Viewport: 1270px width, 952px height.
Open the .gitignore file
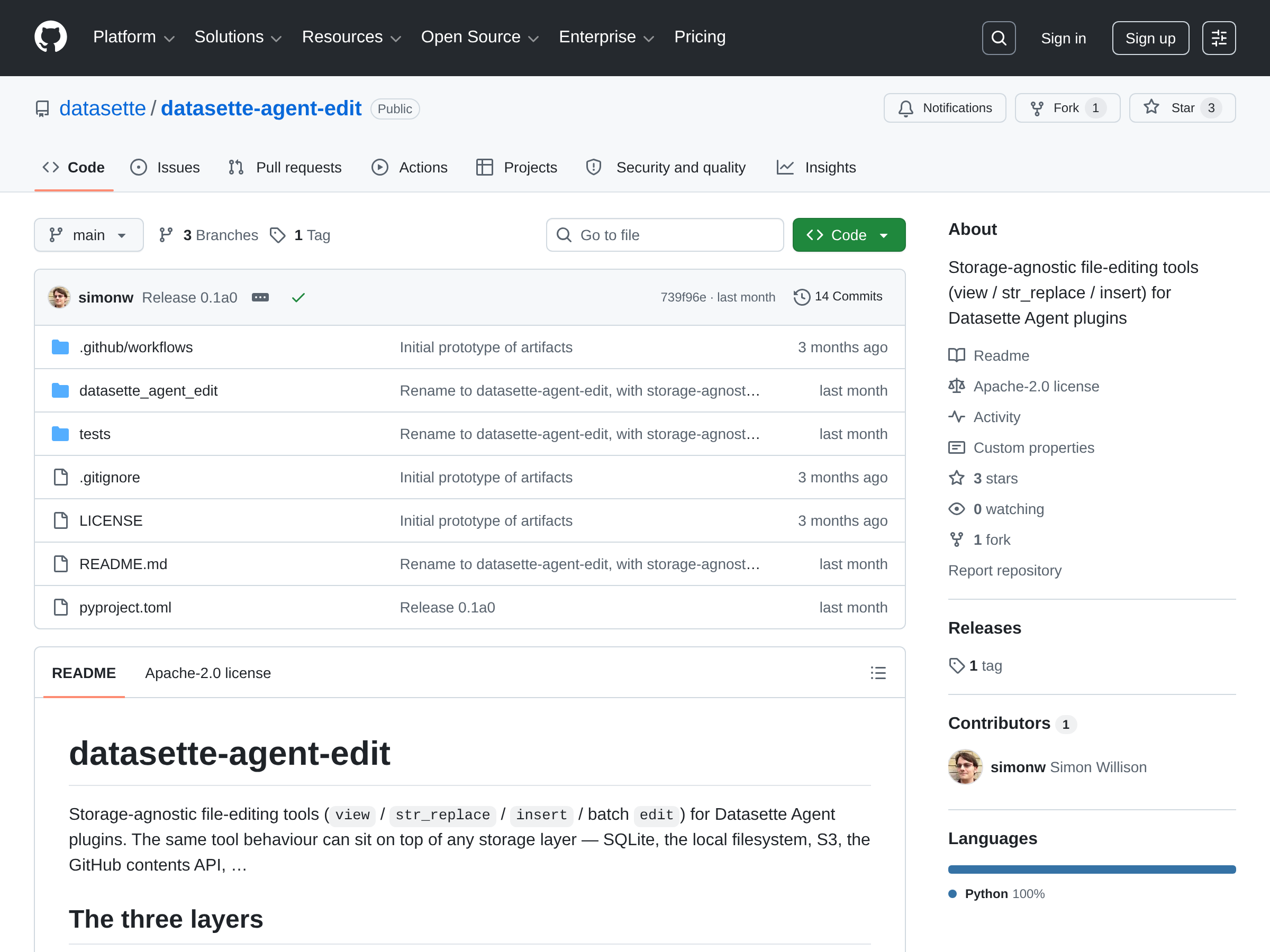(x=110, y=477)
